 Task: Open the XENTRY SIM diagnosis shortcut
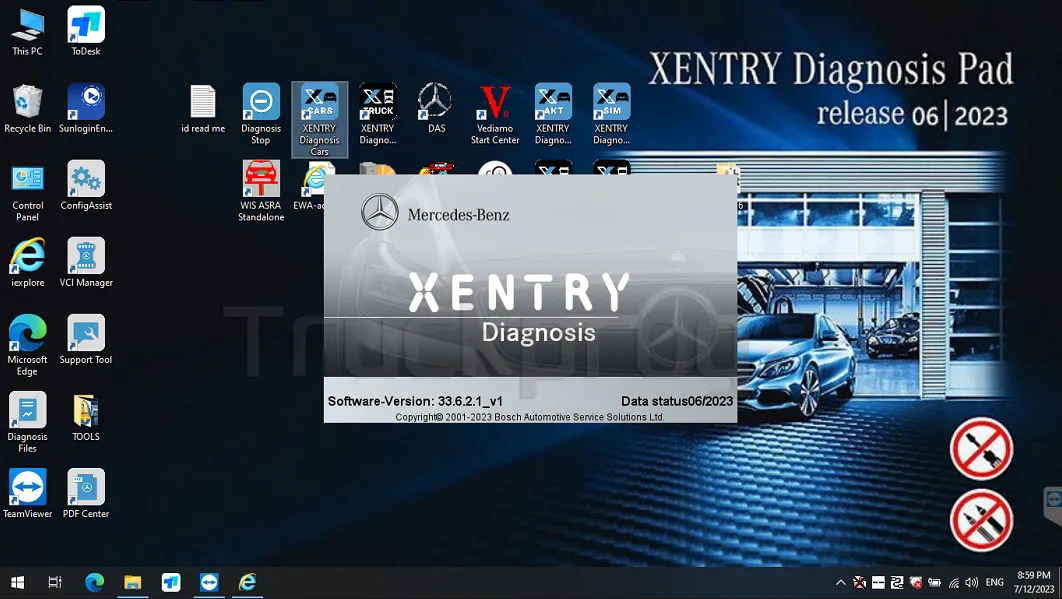[612, 114]
